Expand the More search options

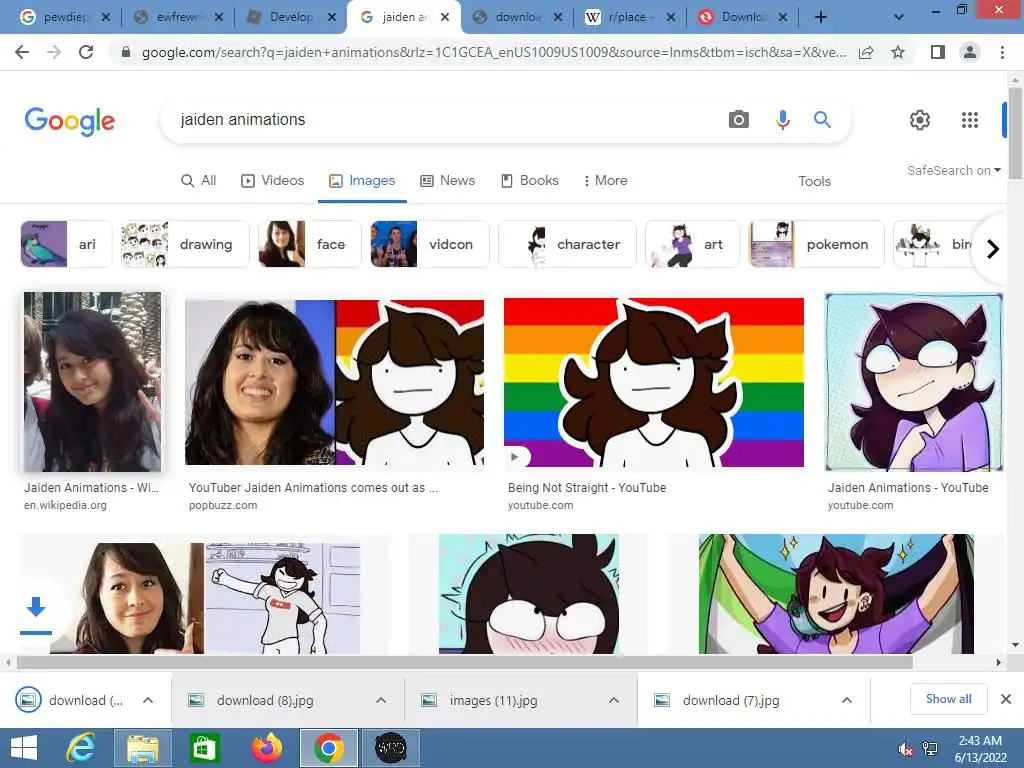click(x=605, y=180)
